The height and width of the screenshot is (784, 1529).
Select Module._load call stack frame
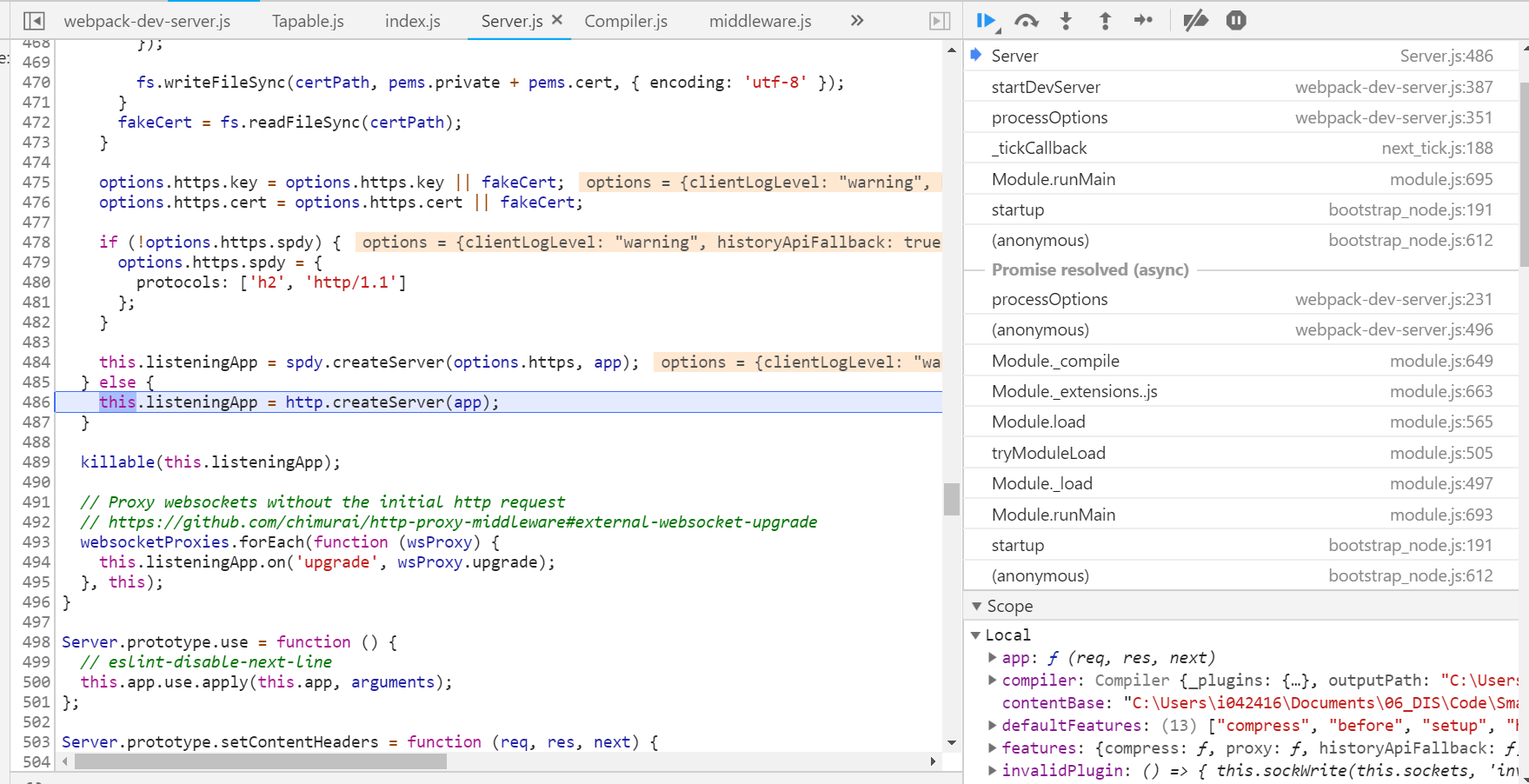click(x=1241, y=483)
